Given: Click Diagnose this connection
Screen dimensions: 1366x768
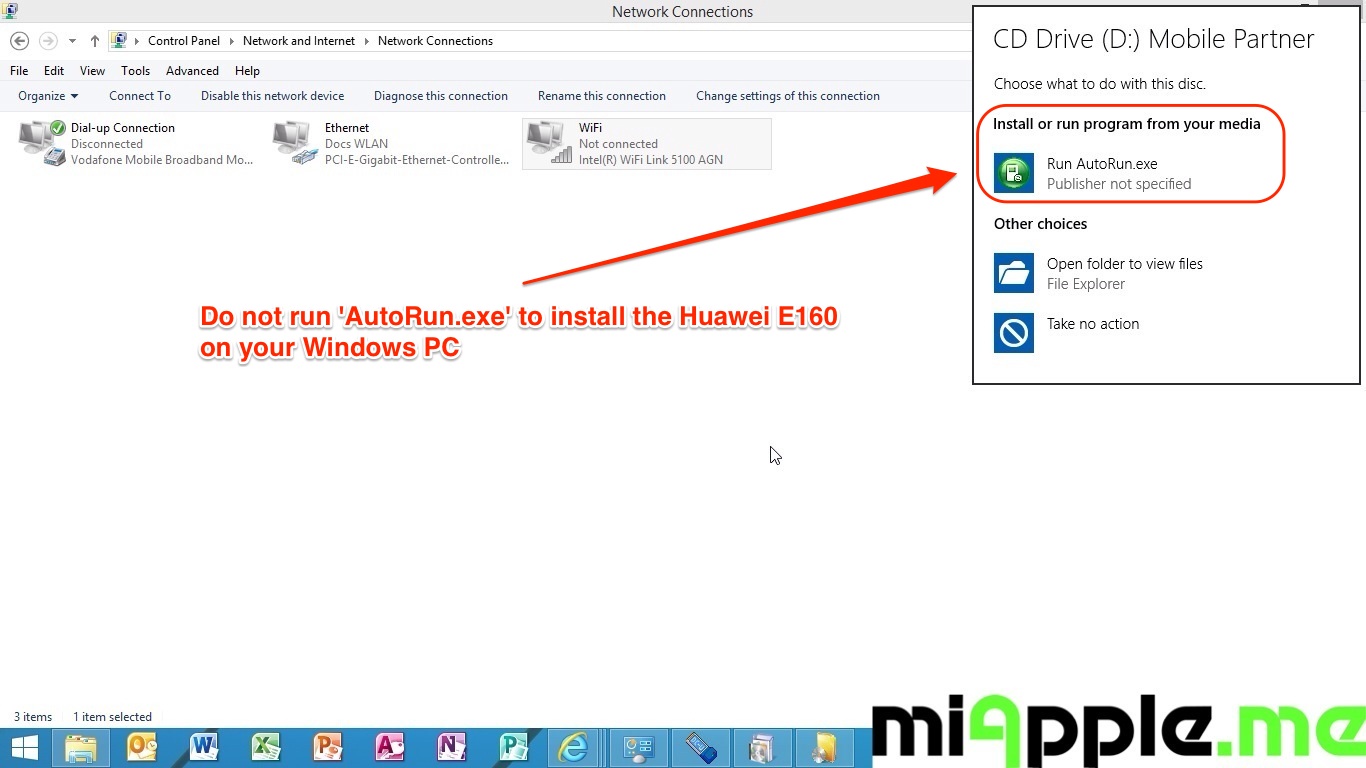Looking at the screenshot, I should click(440, 96).
